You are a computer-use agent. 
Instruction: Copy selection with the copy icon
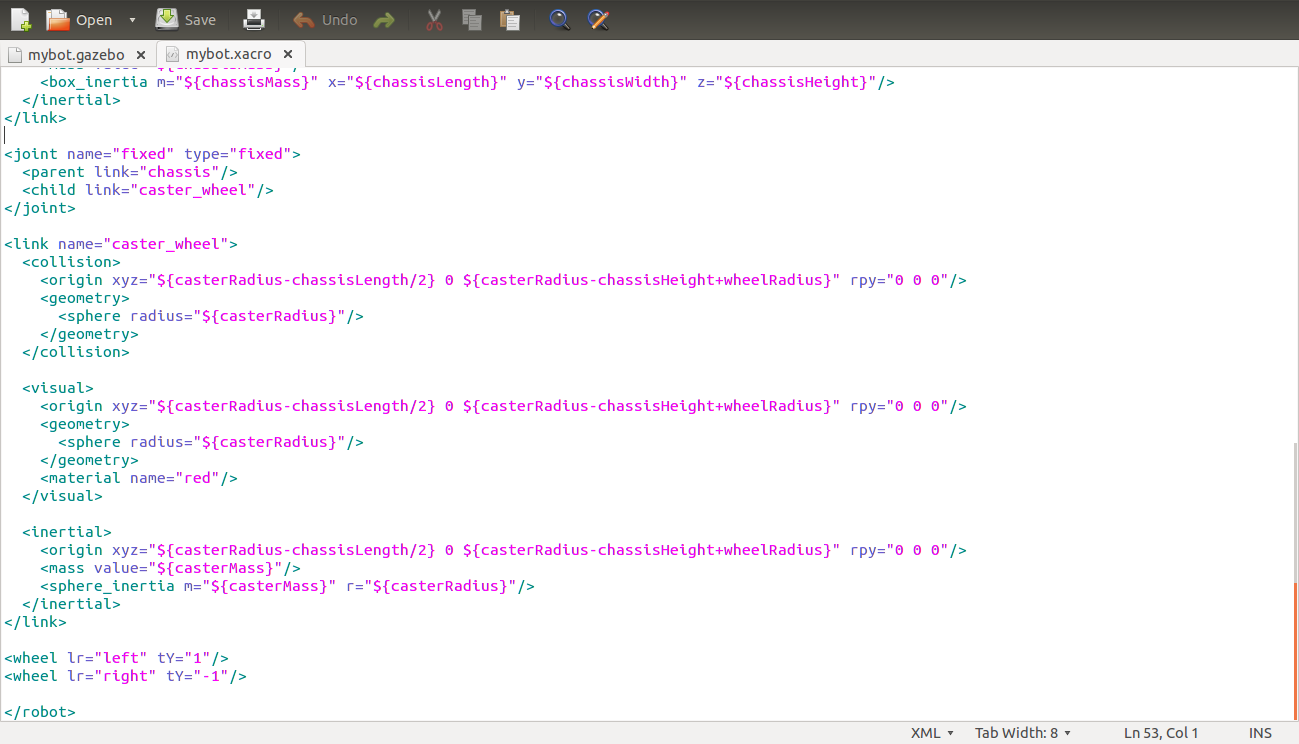[x=471, y=19]
